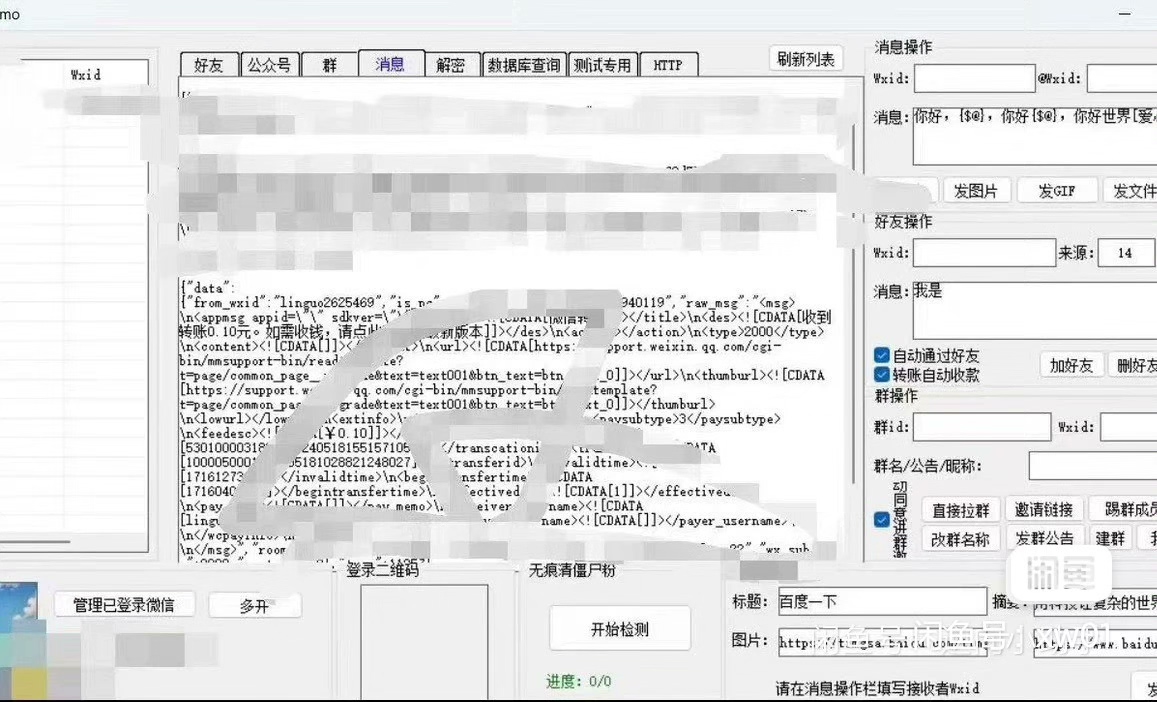This screenshot has width=1157, height=702.
Task: Click the {"data": line in the message log
Action: (x=207, y=288)
